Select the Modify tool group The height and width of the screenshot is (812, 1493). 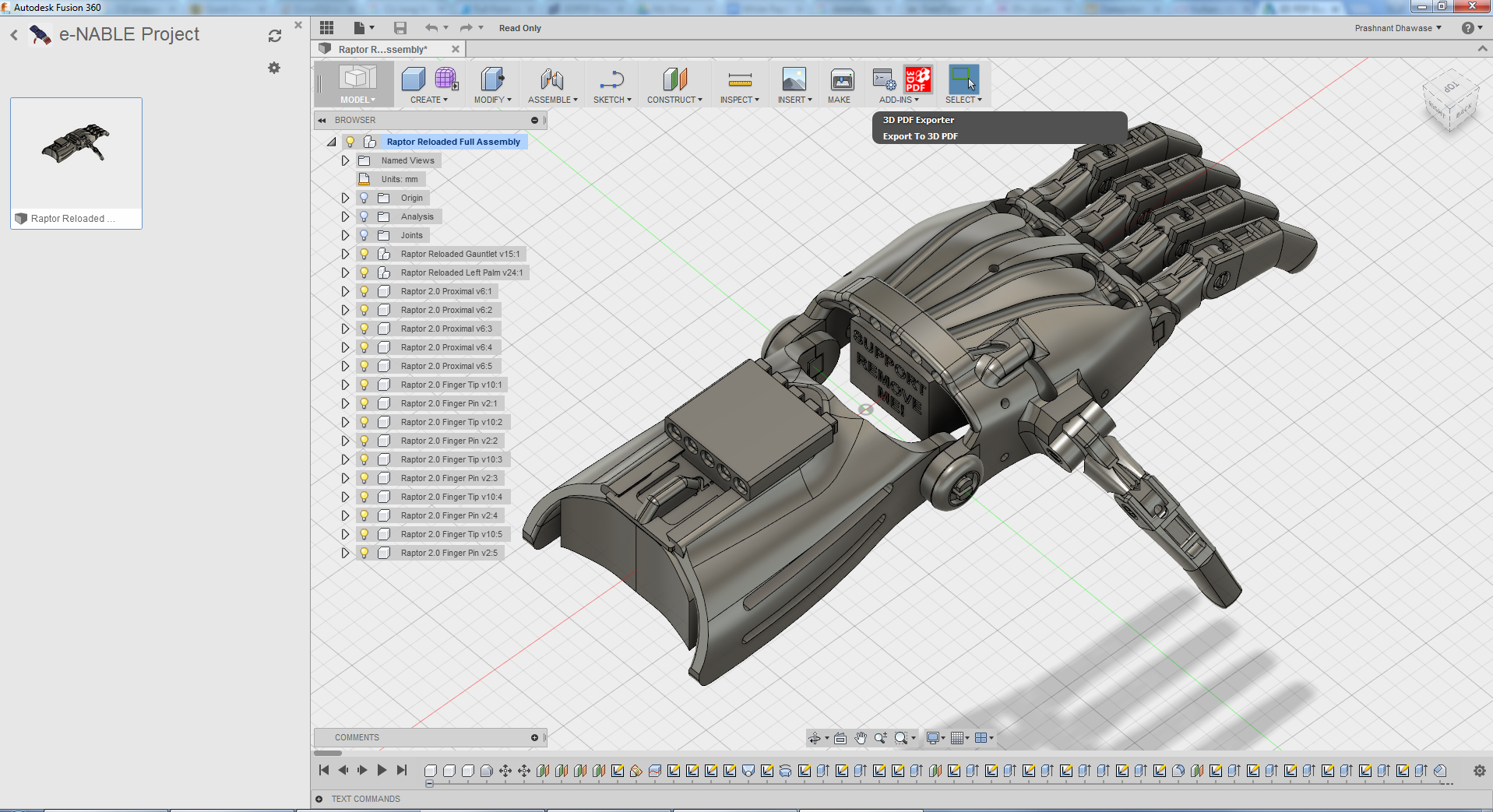coord(491,86)
